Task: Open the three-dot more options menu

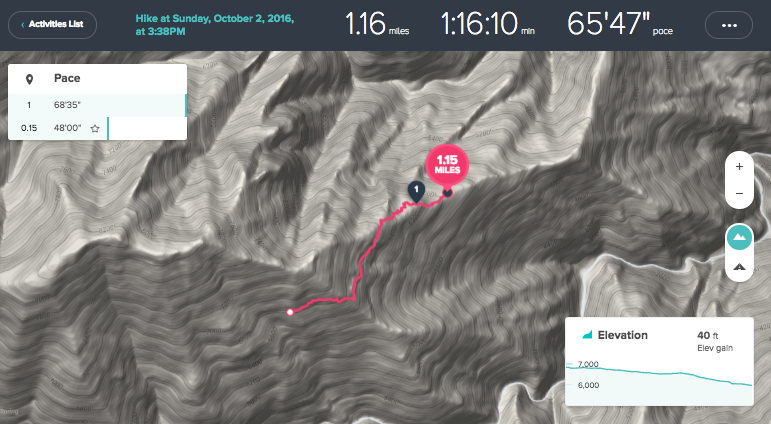Action: click(729, 25)
